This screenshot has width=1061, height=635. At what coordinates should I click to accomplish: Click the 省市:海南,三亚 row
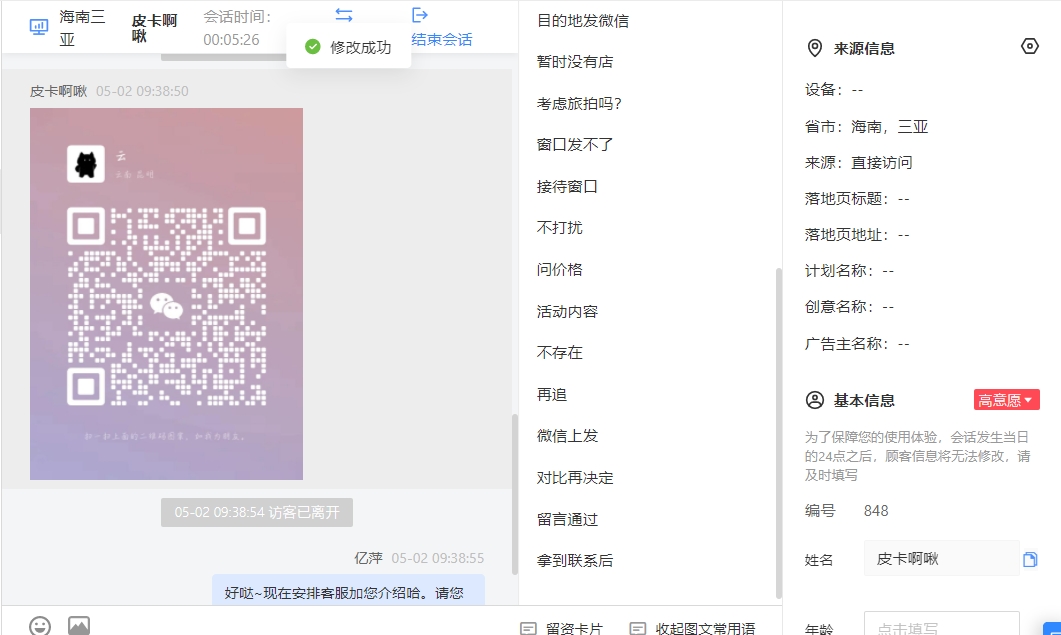(x=866, y=127)
